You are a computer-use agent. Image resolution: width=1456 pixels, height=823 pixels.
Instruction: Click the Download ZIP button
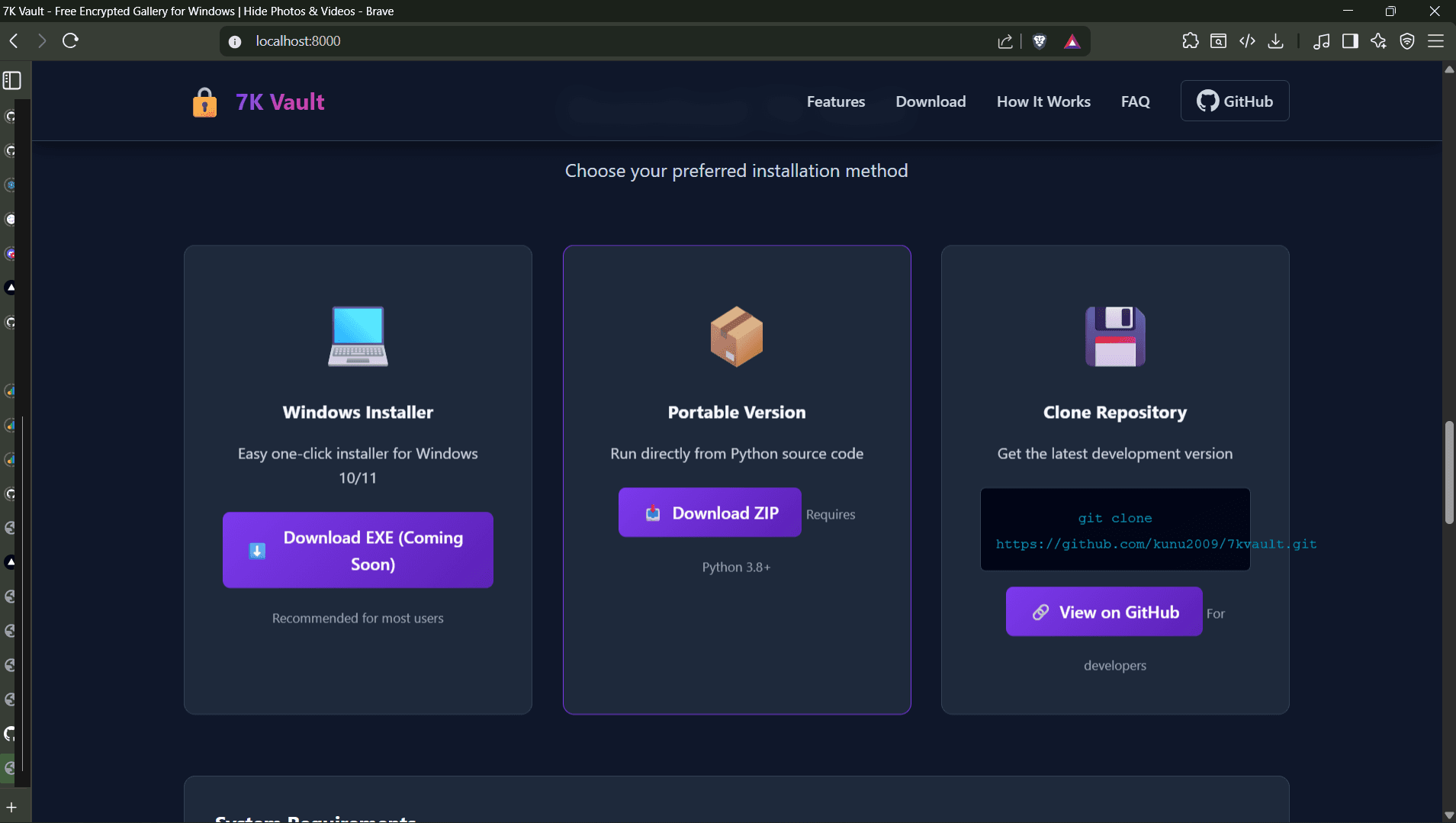click(709, 513)
